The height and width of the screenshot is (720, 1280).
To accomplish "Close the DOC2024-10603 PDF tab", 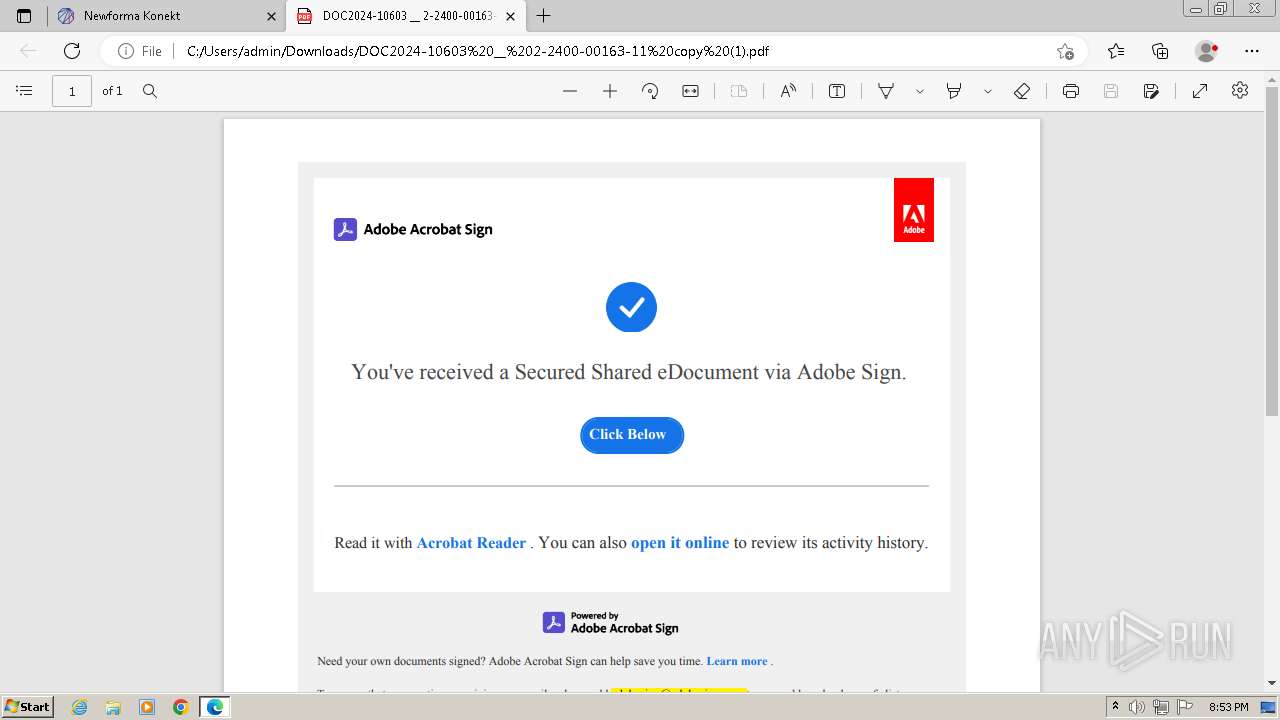I will tap(511, 16).
